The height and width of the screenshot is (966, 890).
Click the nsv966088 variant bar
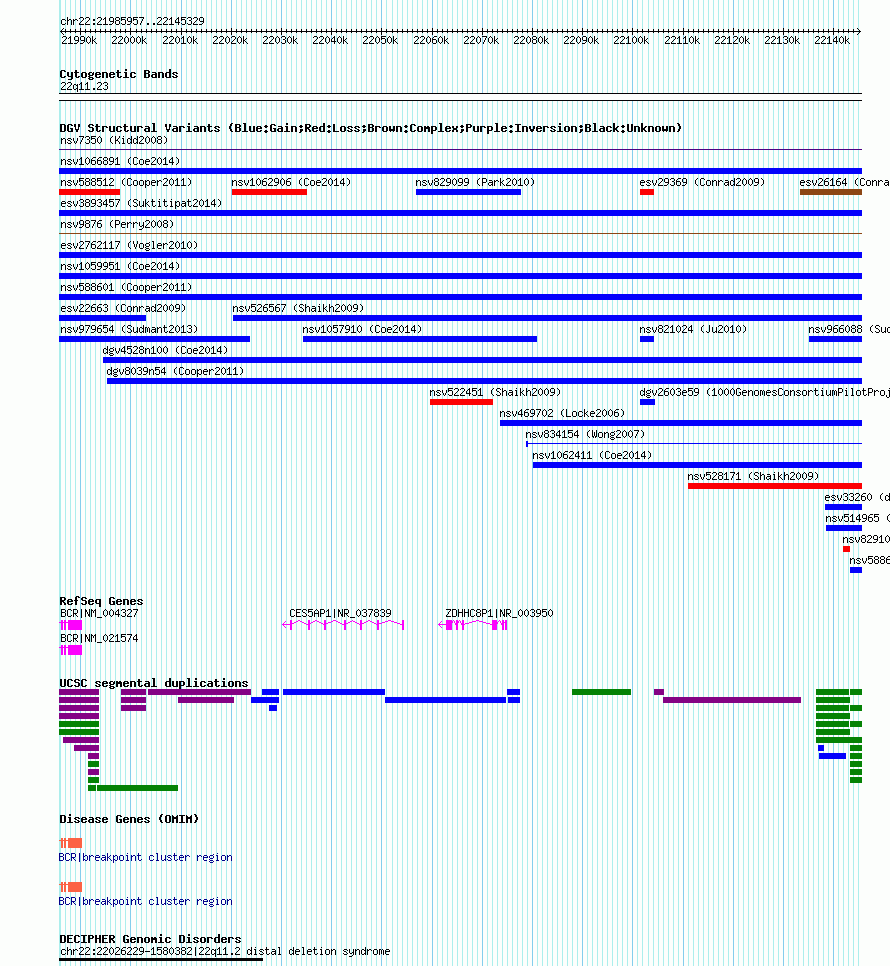pos(835,339)
